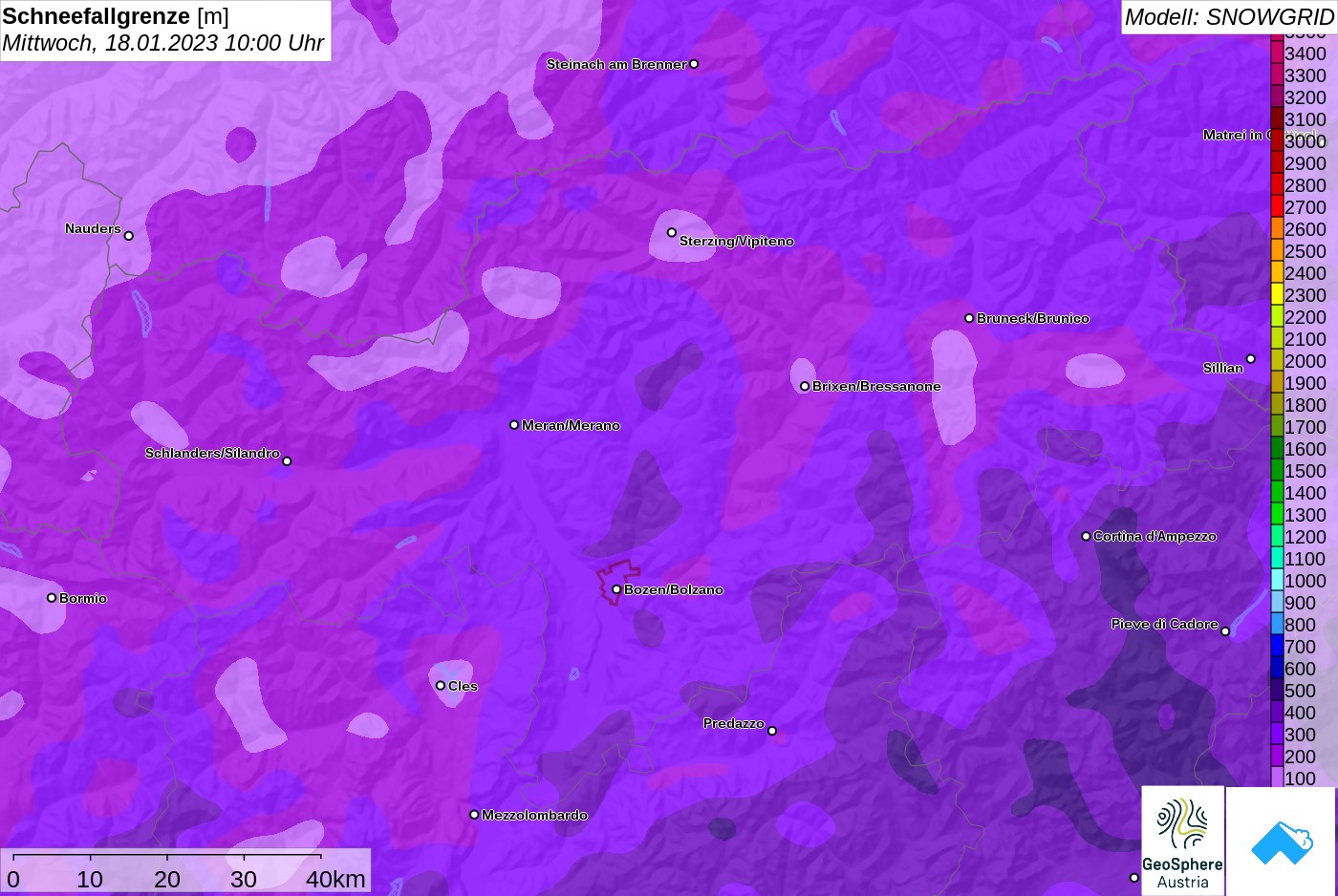Click the 'Steinach am Brenner' label text
Viewport: 1338px width, 896px height.
(616, 64)
